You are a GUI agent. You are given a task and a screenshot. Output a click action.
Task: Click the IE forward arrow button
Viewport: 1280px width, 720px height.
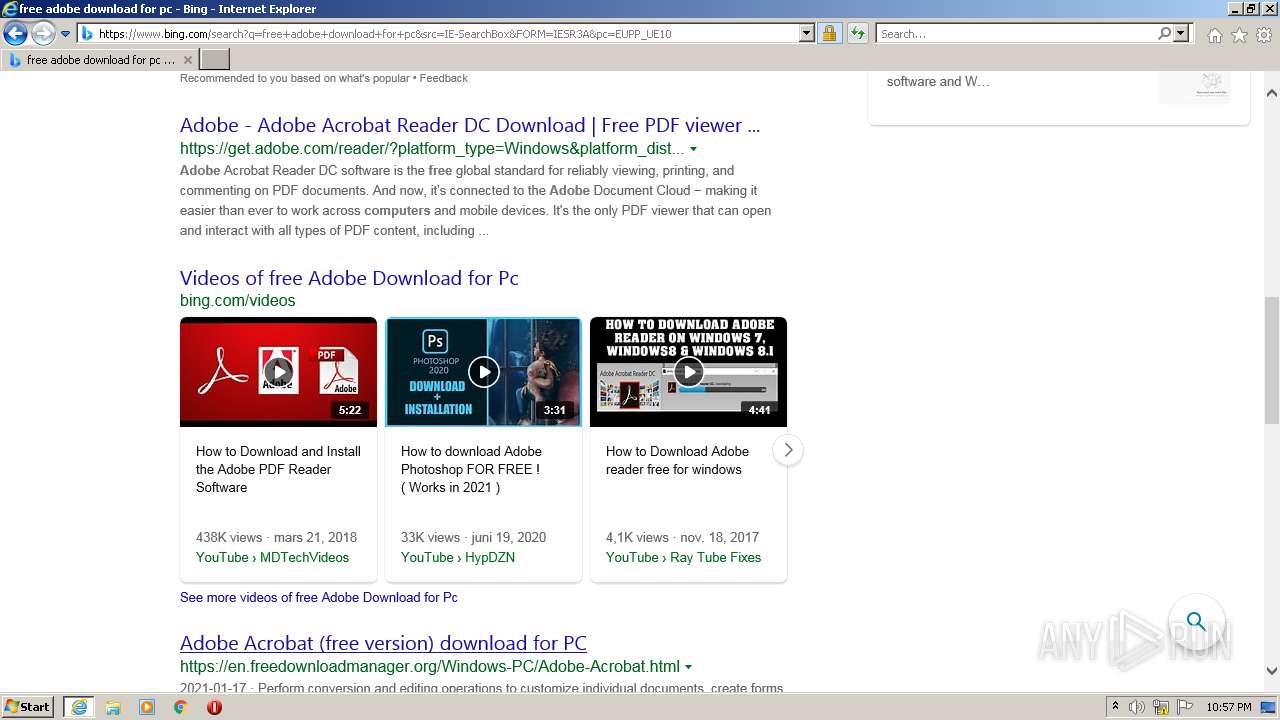[x=43, y=34]
